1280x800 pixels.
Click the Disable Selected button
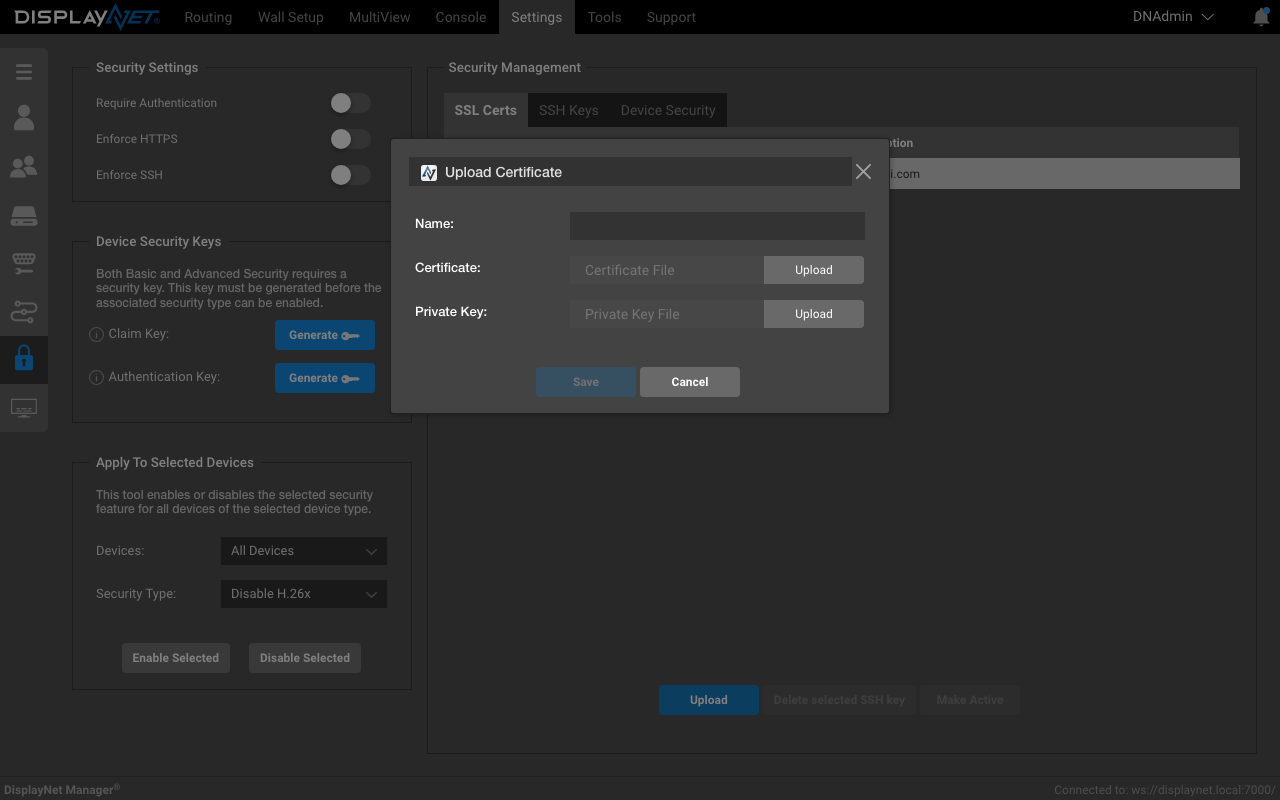click(305, 658)
